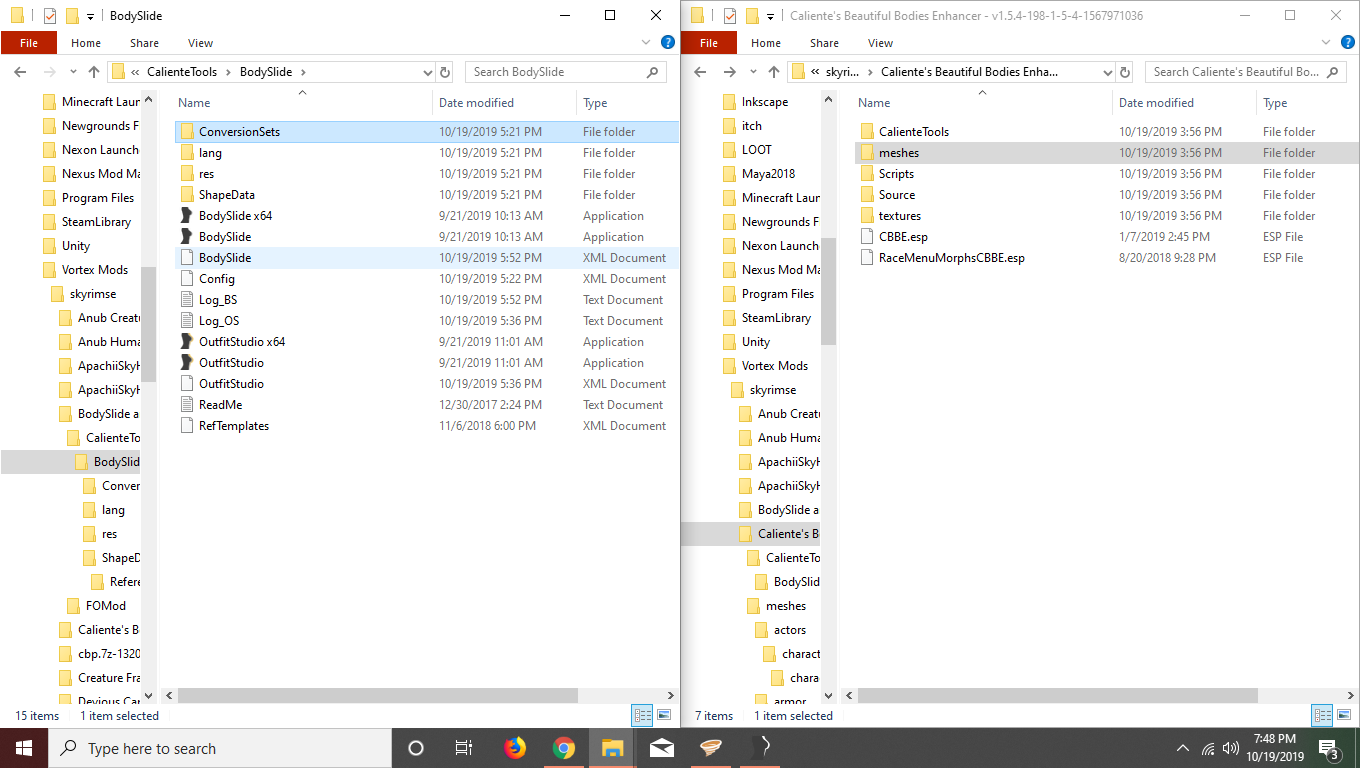Viewport: 1360px width, 768px height.
Task: Open Recent locations dropdown in BodySlide window
Action: point(71,72)
